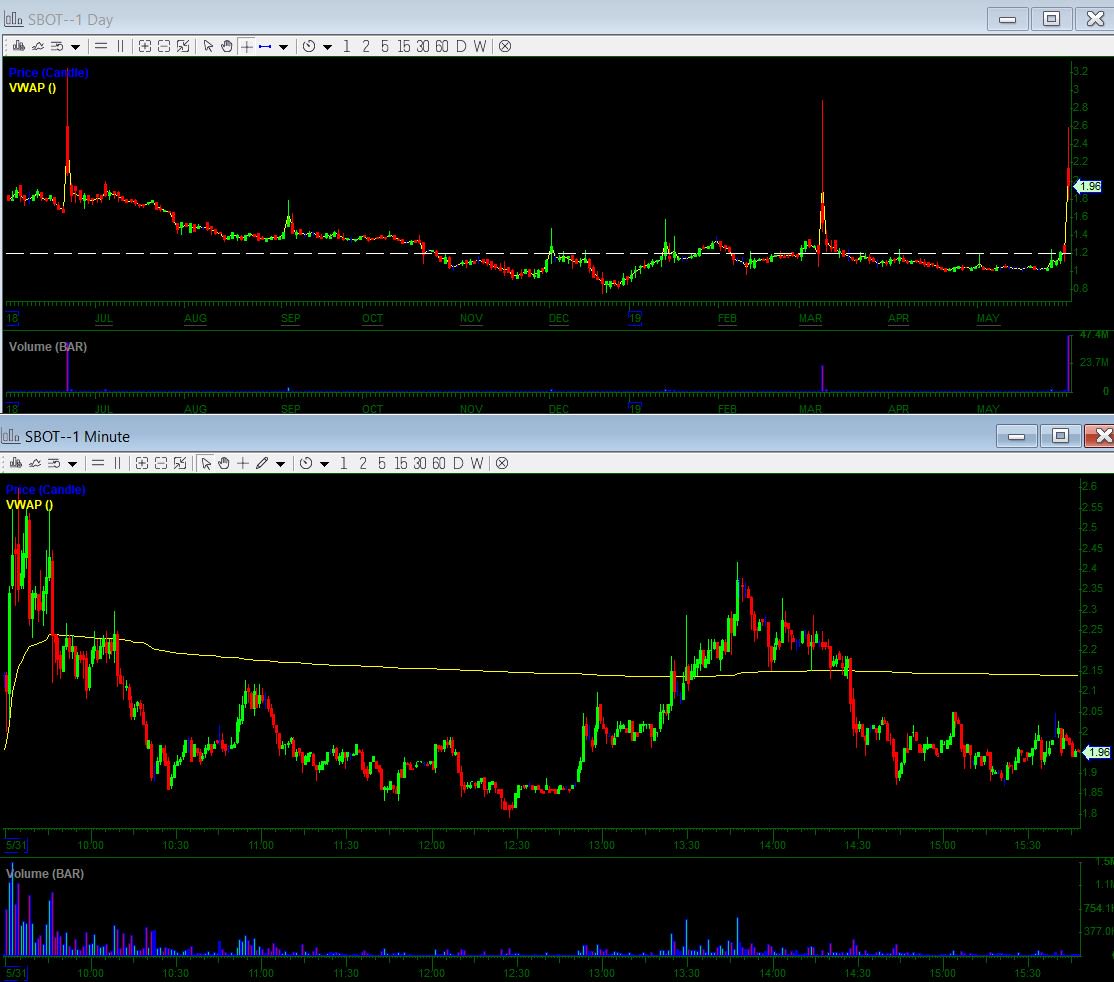Select 2 minute interval in 1 Minute toolbar
The width and height of the screenshot is (1114, 982).
click(x=363, y=463)
